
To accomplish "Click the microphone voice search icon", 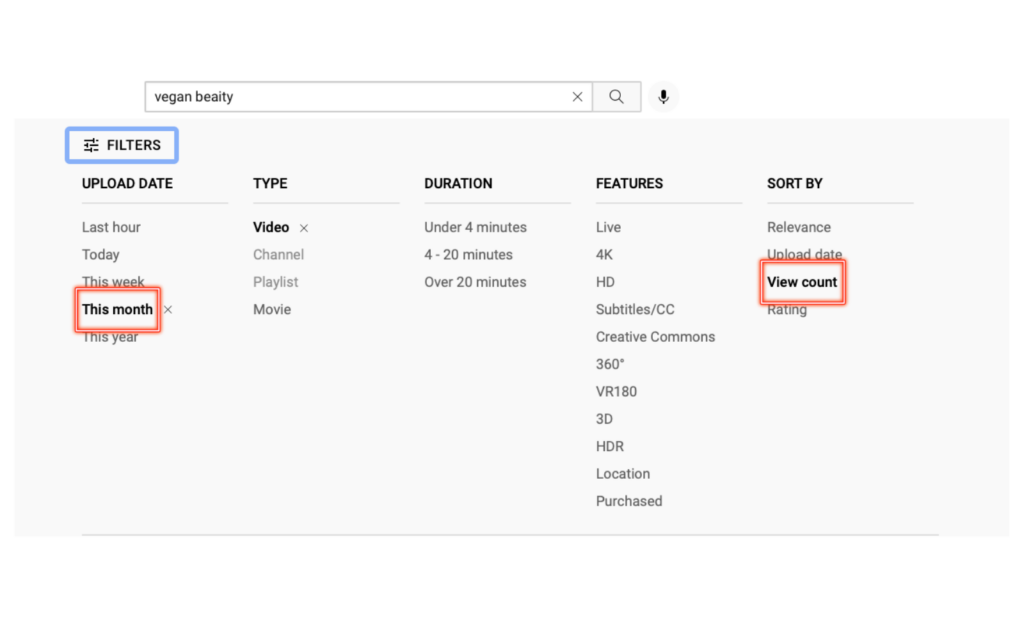I will (x=662, y=97).
